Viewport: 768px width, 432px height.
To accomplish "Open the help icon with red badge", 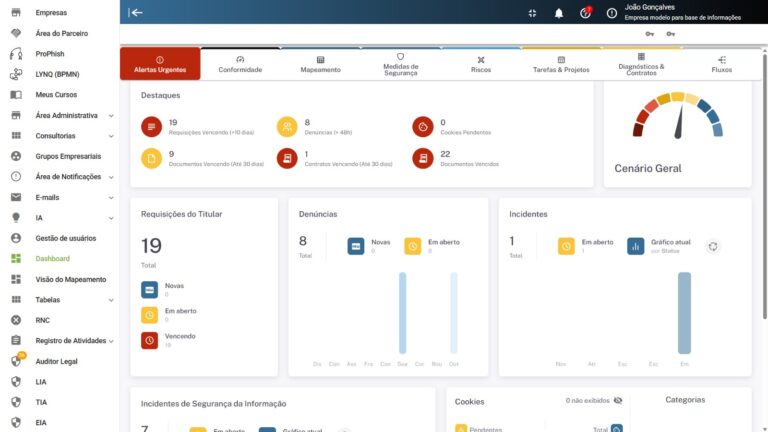I will click(586, 12).
